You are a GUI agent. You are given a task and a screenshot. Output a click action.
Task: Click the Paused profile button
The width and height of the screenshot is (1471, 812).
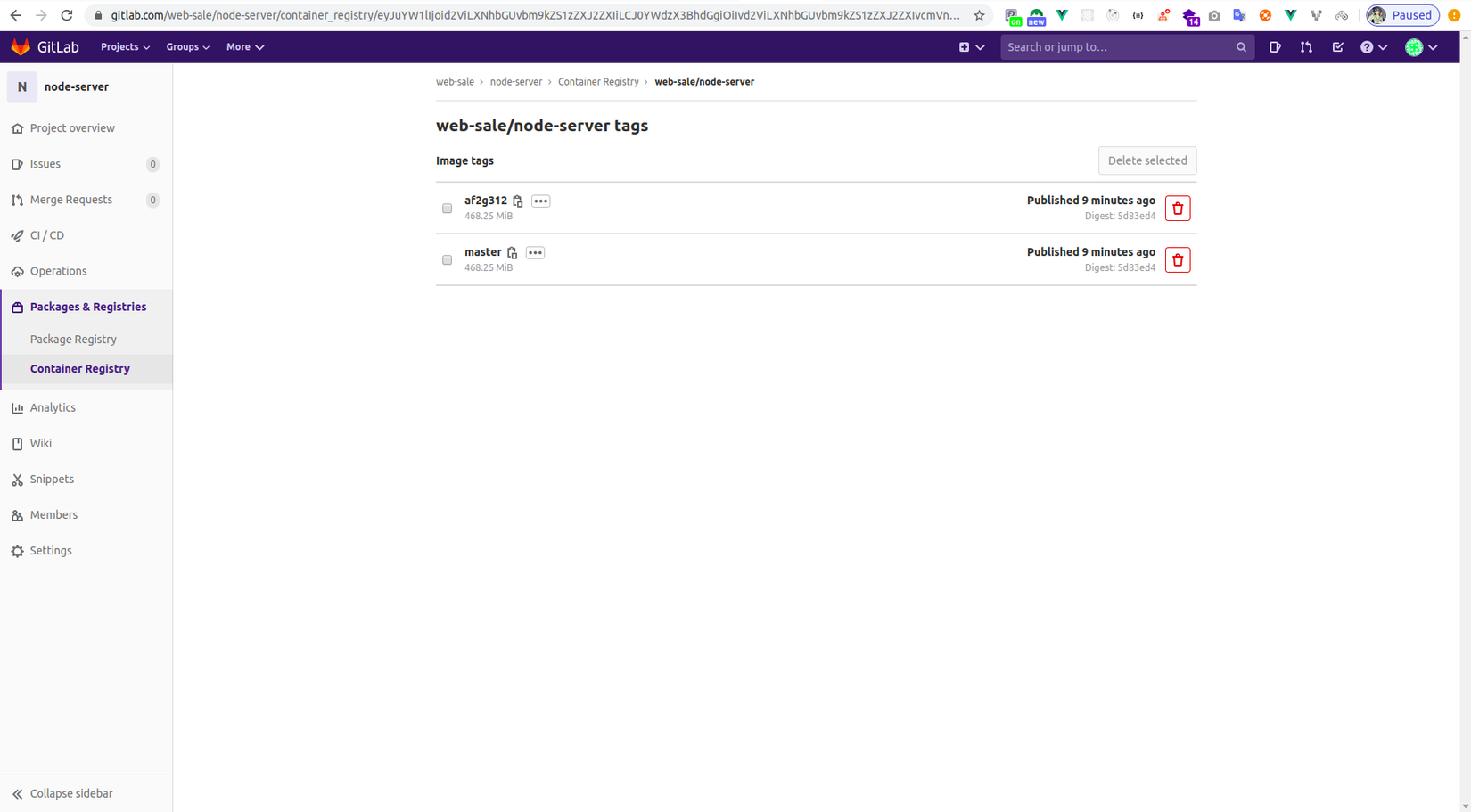(1402, 15)
